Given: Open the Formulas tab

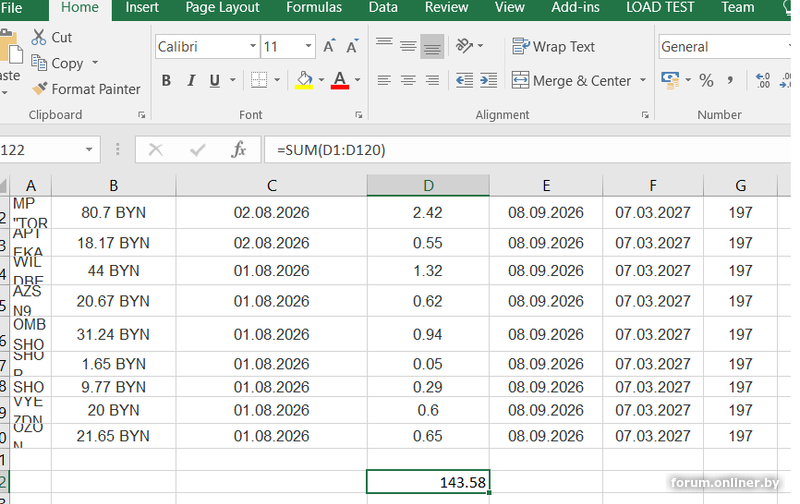Looking at the screenshot, I should pos(314,7).
